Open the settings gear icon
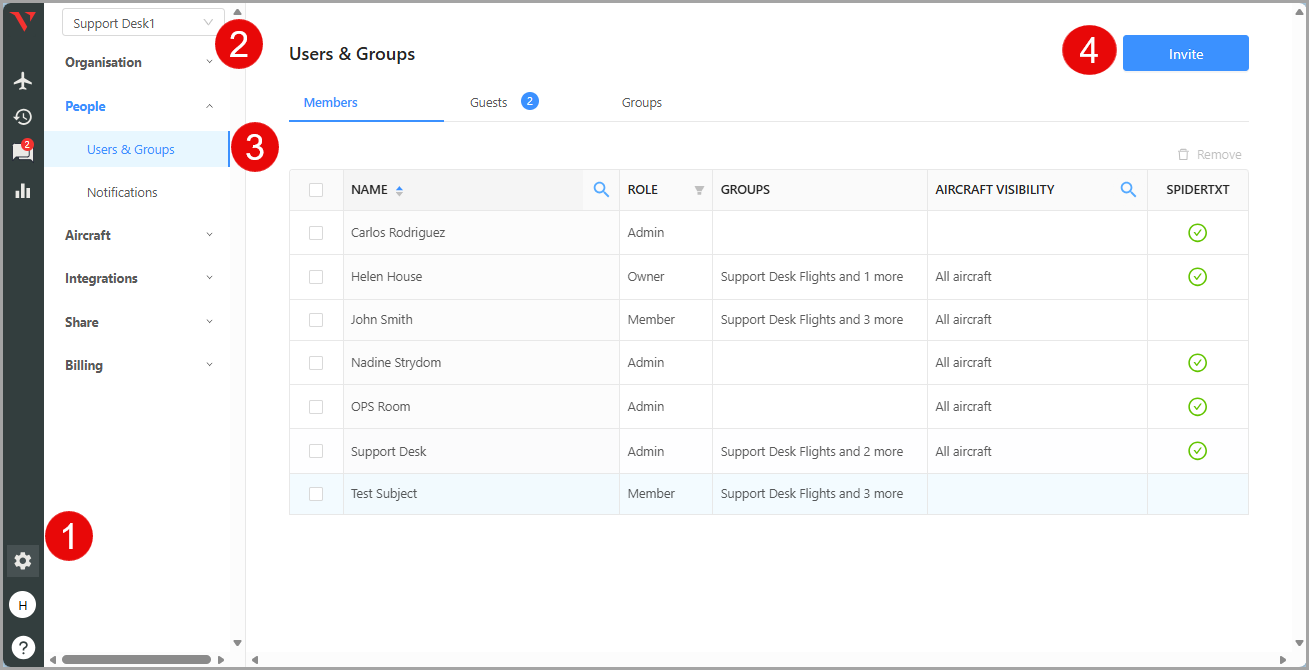1309x670 pixels. coord(22,561)
